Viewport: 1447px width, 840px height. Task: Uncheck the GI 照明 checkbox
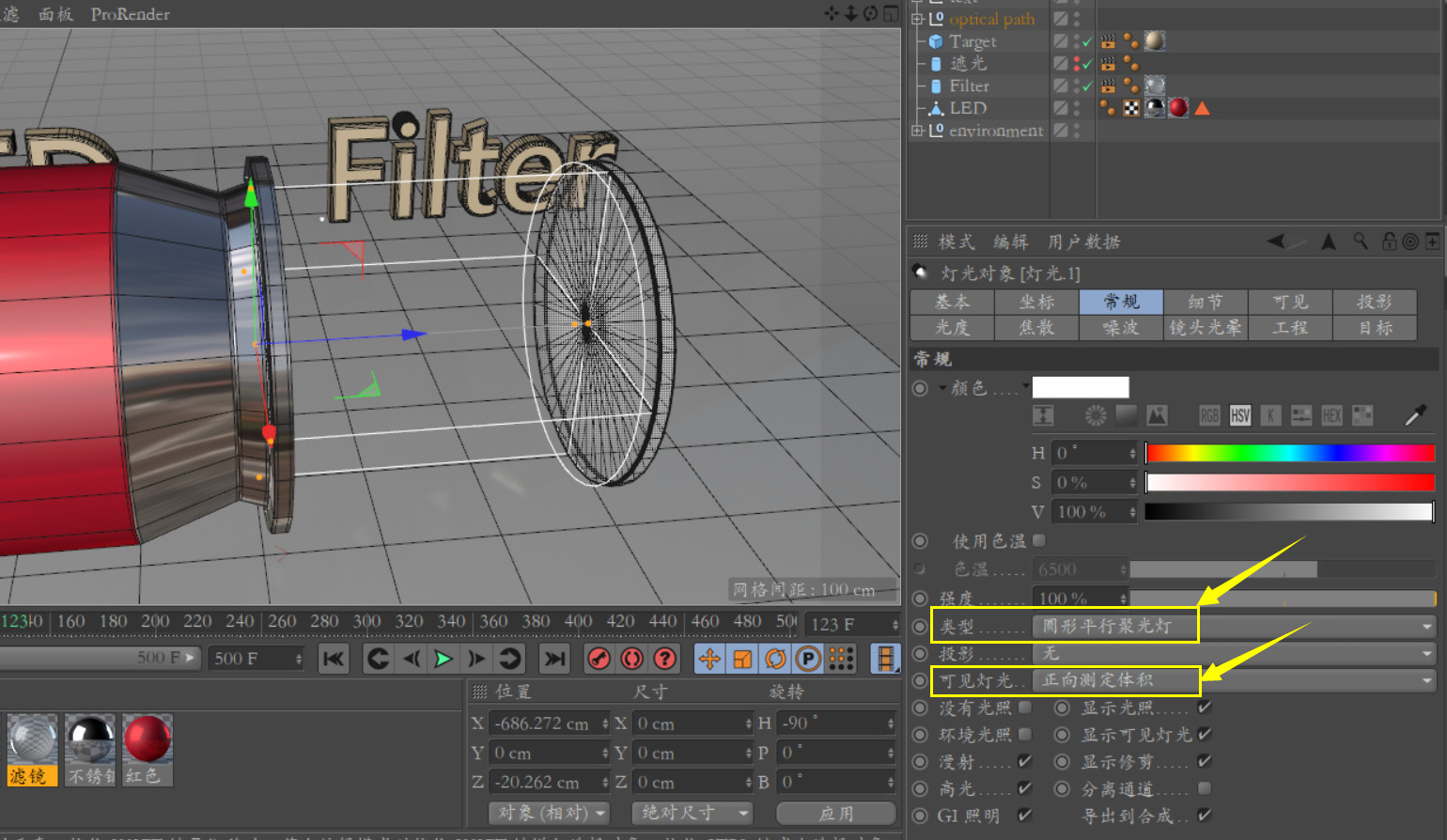click(x=1025, y=816)
